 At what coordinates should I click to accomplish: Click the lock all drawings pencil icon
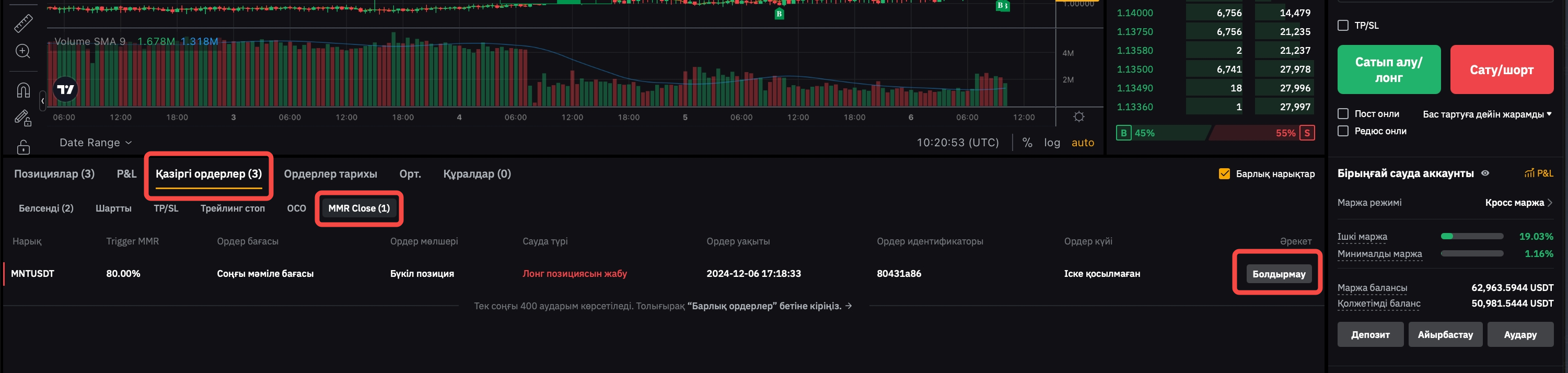click(x=23, y=118)
